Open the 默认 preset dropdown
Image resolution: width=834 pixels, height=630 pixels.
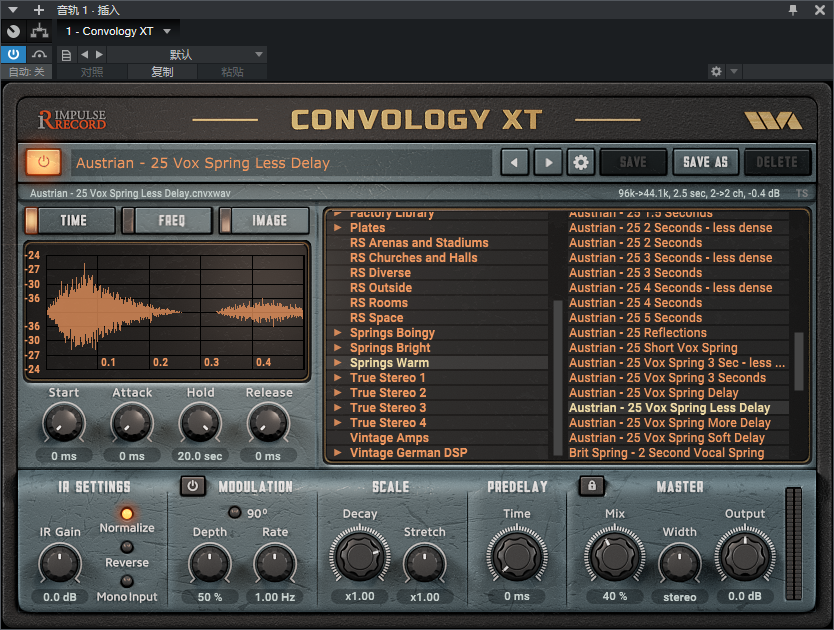(187, 54)
